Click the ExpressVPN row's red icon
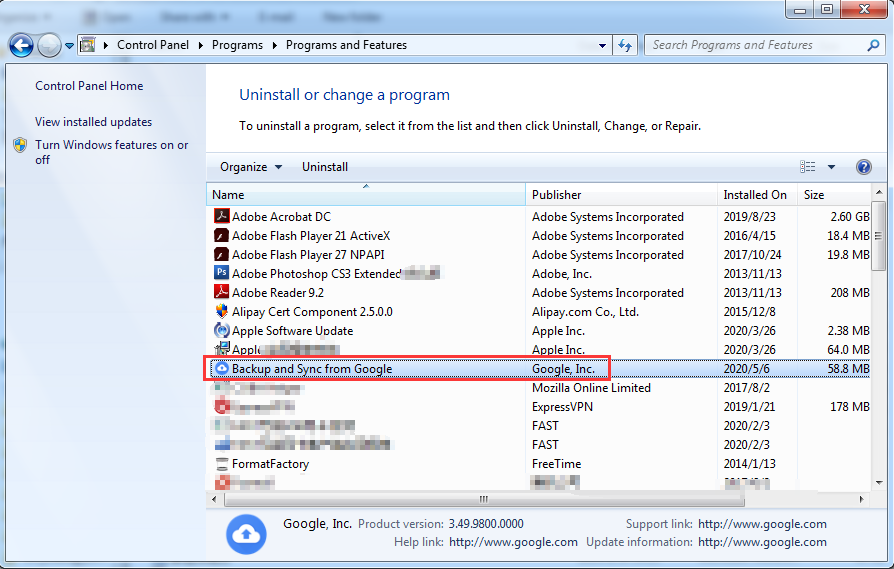This screenshot has width=894, height=569. coord(222,407)
